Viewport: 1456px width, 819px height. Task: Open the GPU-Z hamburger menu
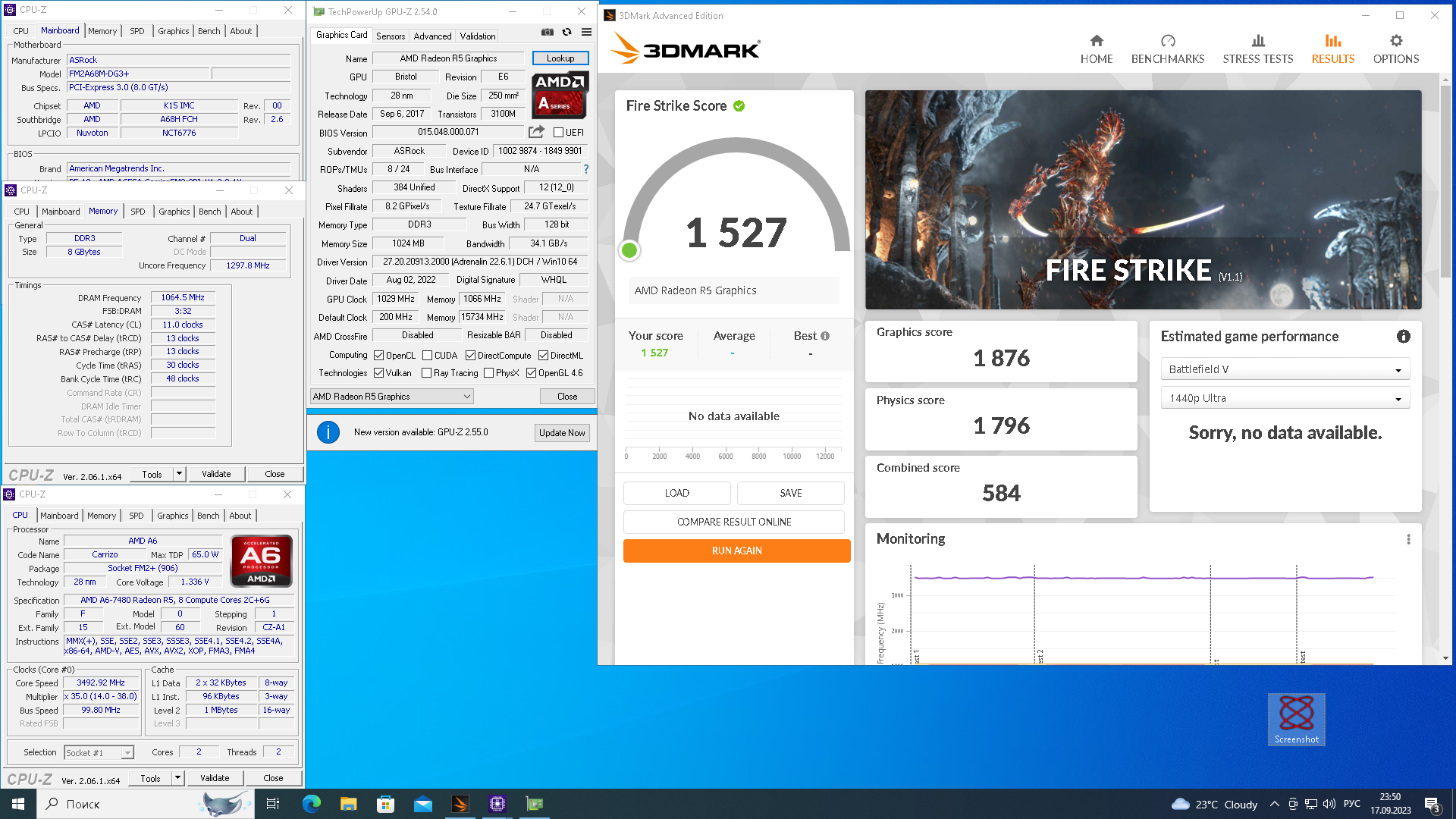click(586, 32)
